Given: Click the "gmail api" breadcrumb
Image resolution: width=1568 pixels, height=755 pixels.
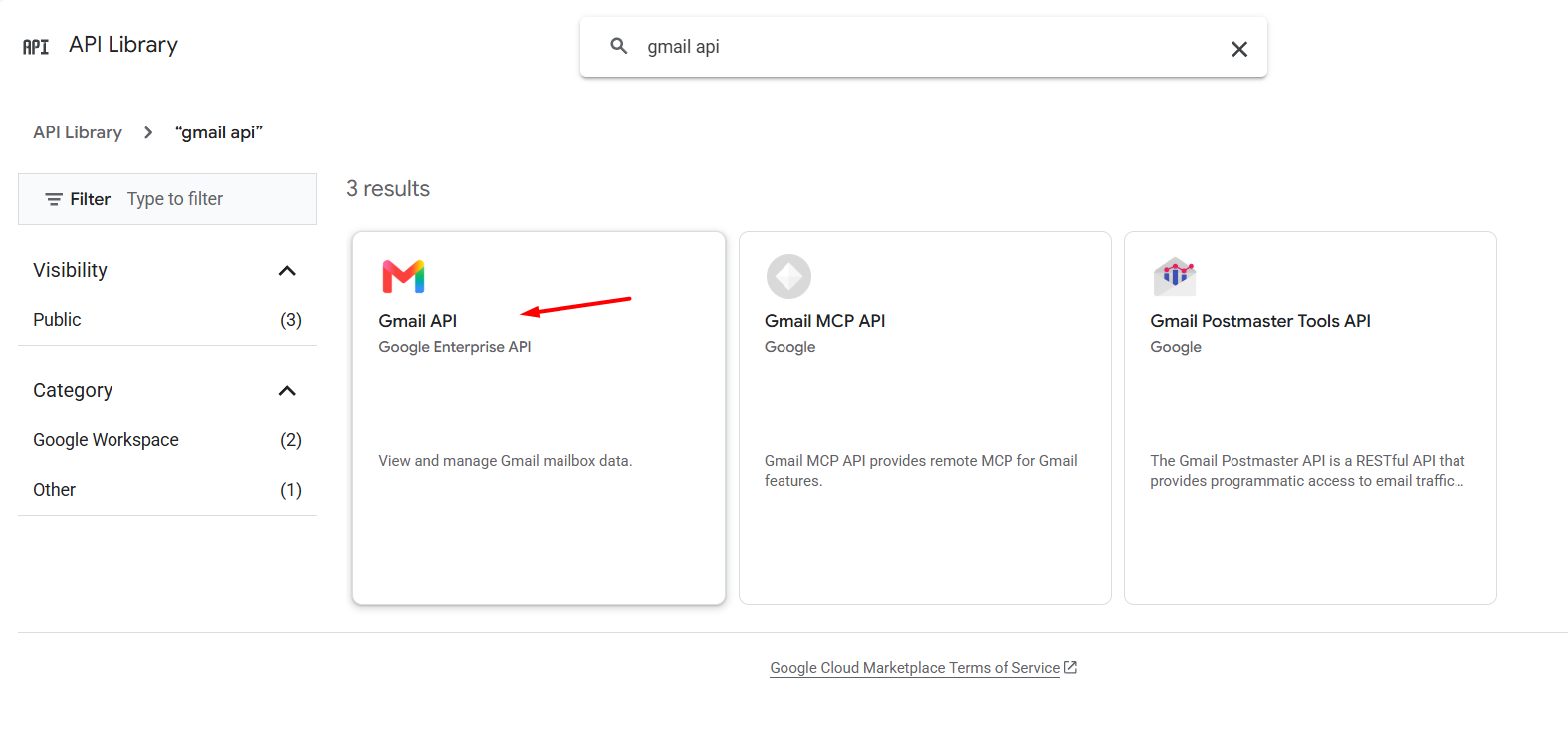Looking at the screenshot, I should coord(219,132).
